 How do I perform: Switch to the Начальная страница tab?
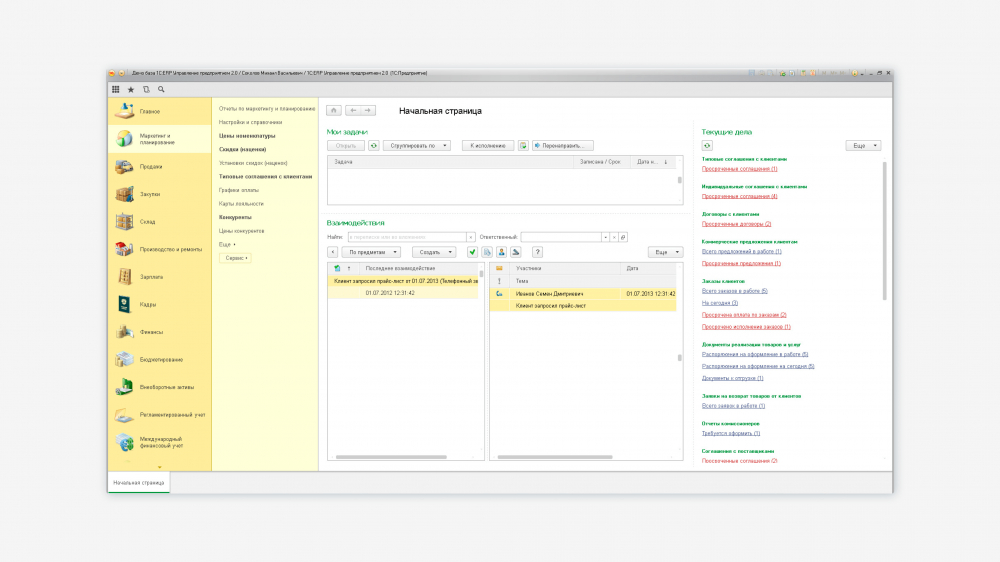pyautogui.click(x=138, y=482)
